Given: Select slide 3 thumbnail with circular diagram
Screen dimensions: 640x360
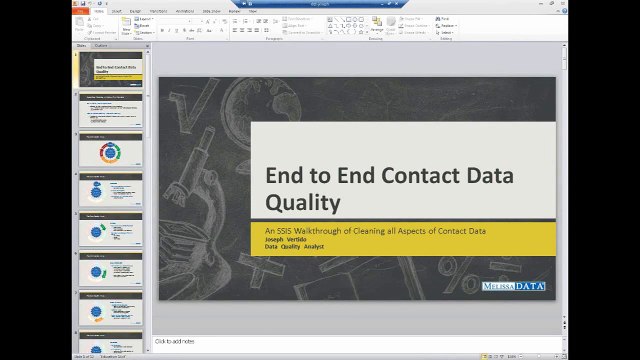Looking at the screenshot, I should tap(111, 149).
